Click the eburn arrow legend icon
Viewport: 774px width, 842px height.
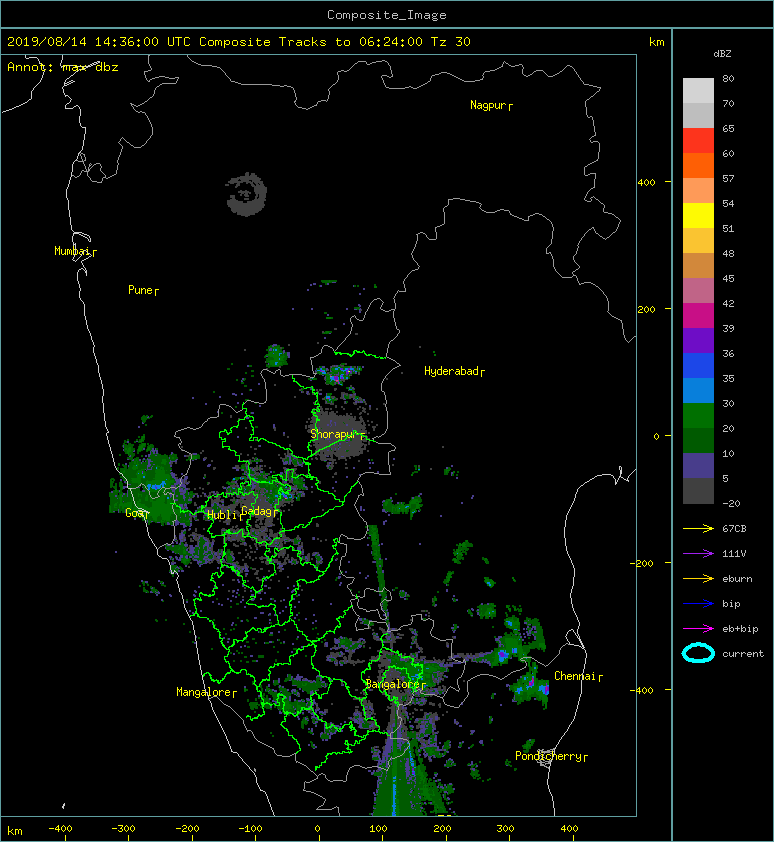pos(698,579)
